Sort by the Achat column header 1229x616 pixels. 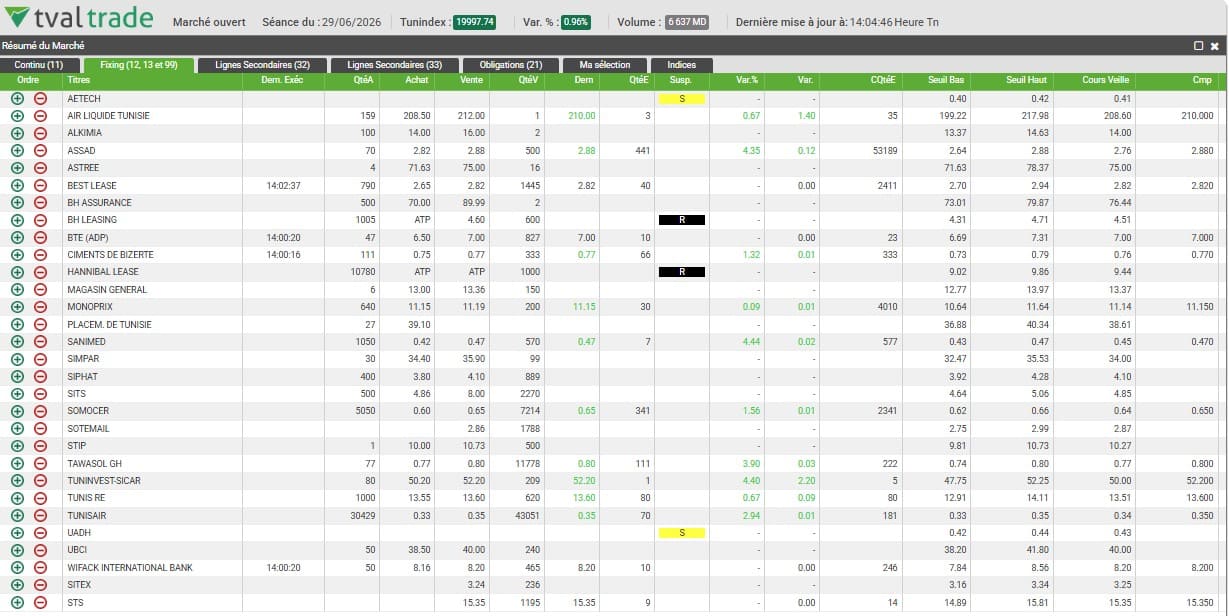(417, 80)
